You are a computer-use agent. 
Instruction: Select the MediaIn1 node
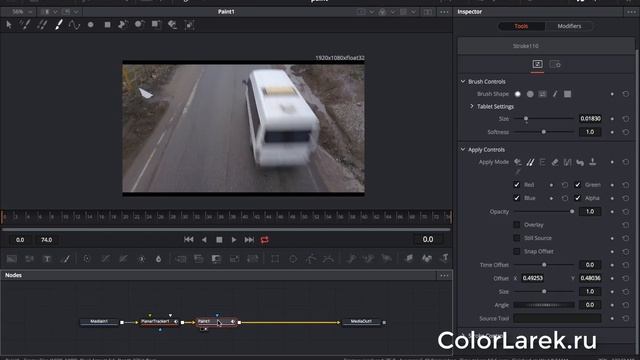tap(99, 322)
